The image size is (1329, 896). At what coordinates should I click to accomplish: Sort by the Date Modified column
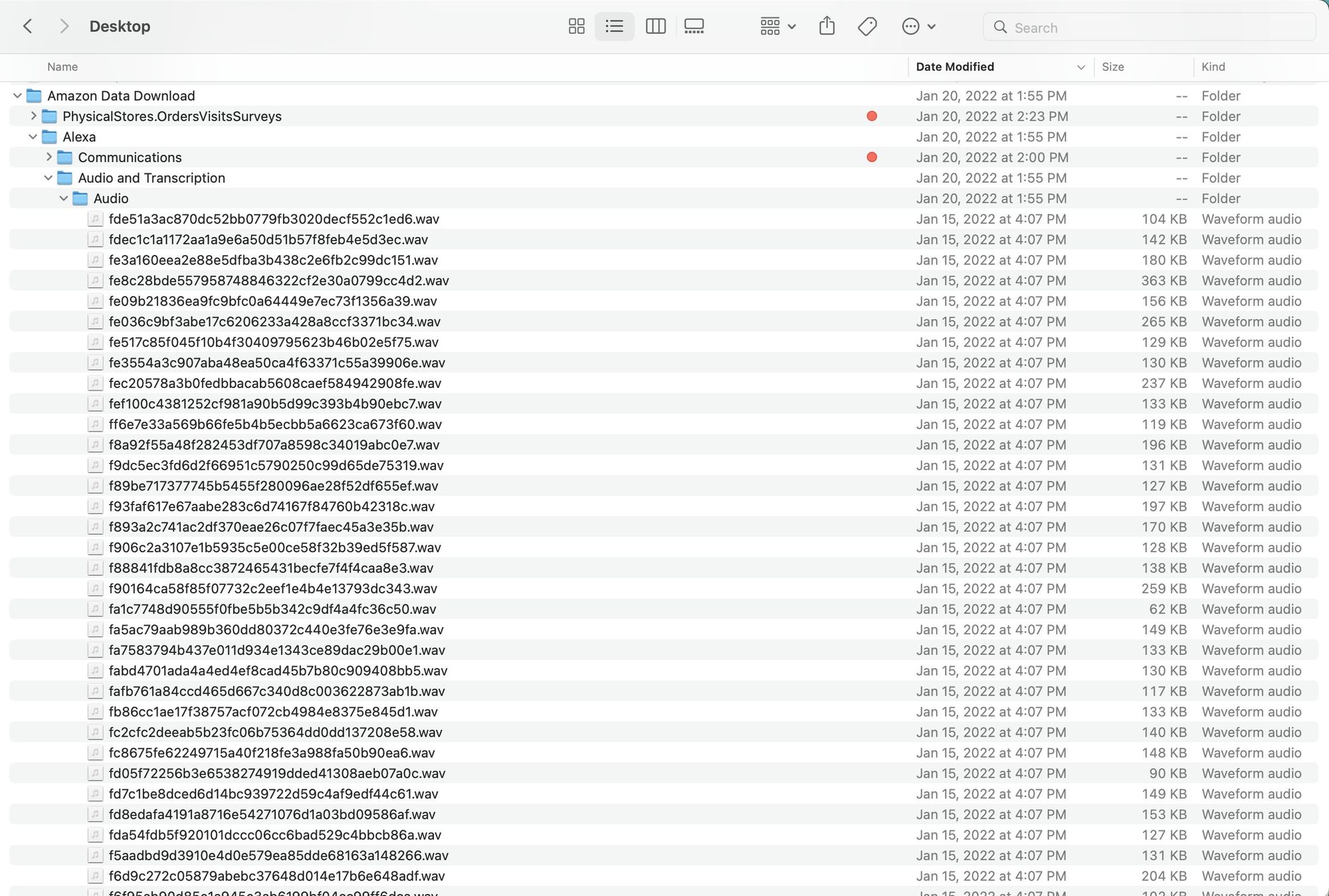click(955, 67)
